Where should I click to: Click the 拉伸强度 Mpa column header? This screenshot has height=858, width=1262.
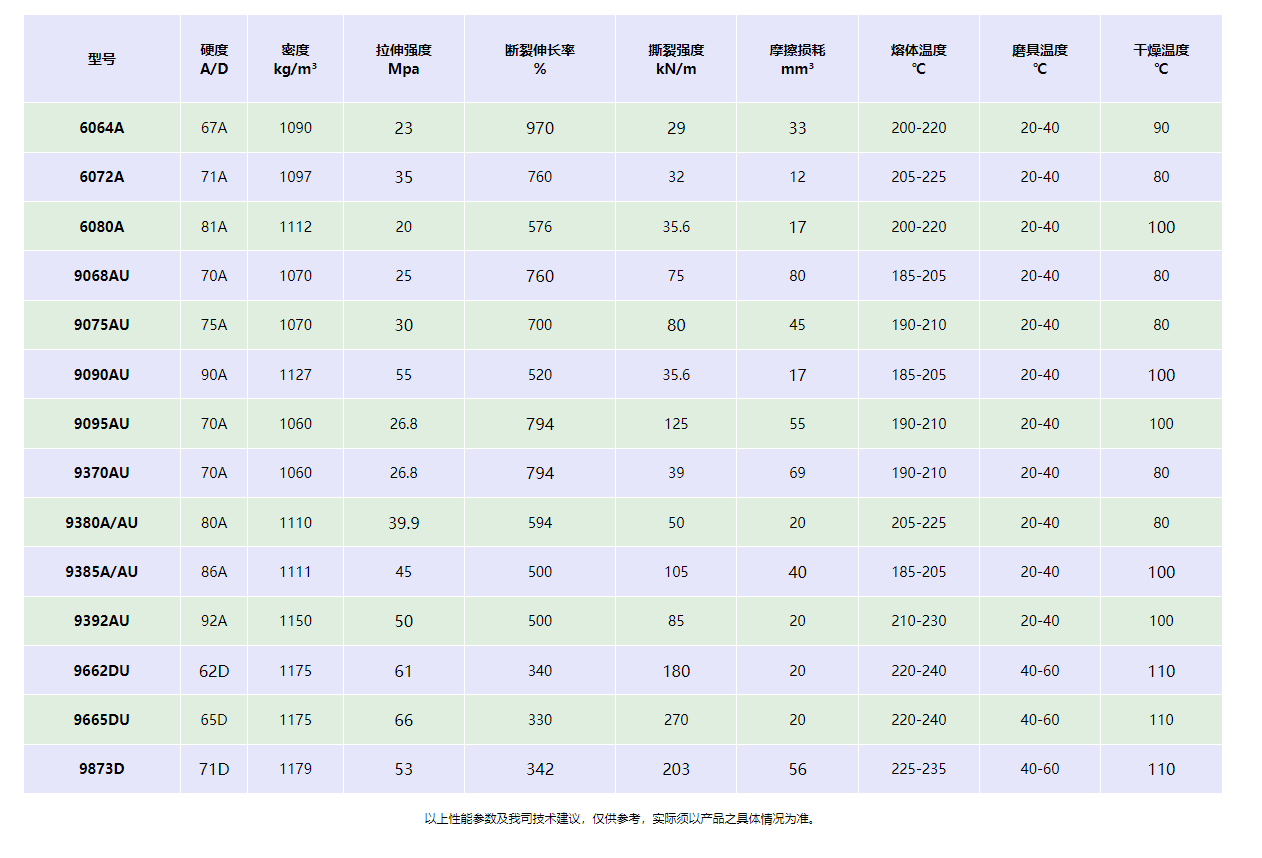[403, 59]
